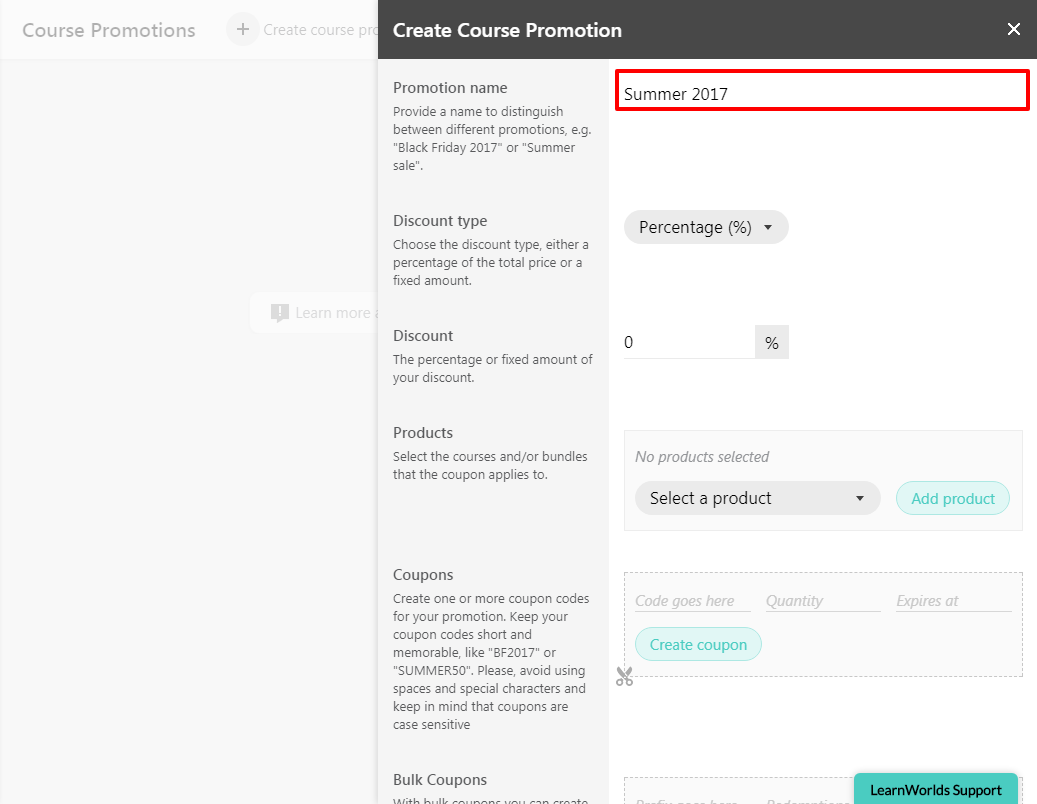Click the No products selected text
Image resolution: width=1037 pixels, height=804 pixels.
[702, 457]
